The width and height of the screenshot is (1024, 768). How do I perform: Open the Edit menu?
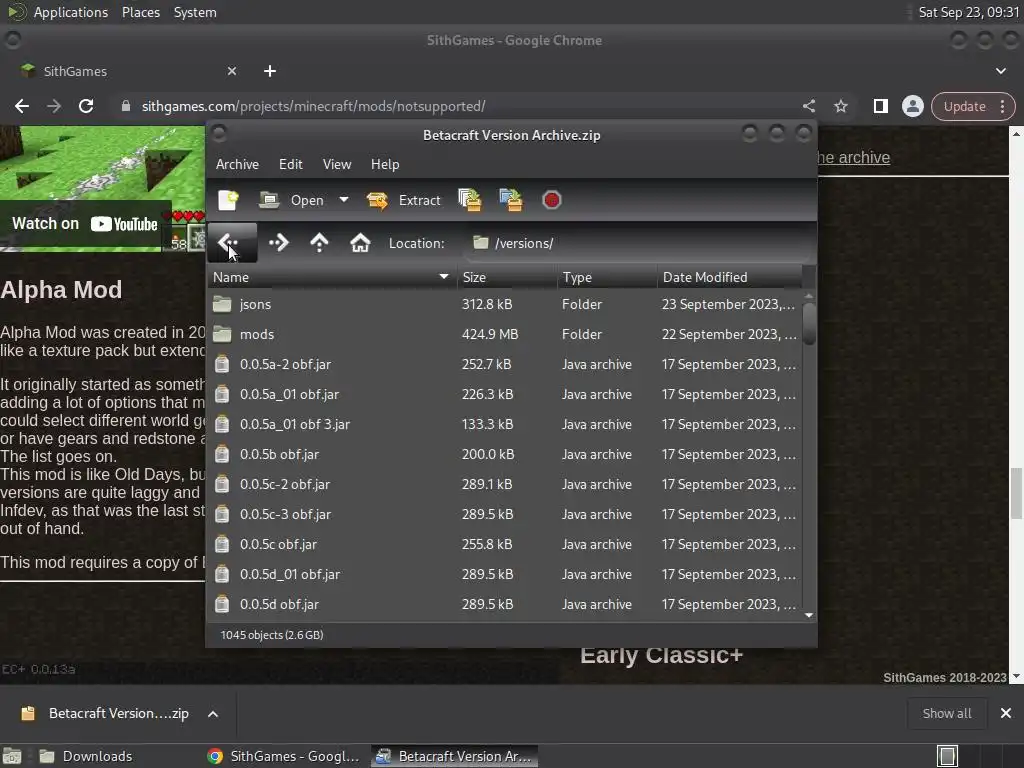[291, 165]
